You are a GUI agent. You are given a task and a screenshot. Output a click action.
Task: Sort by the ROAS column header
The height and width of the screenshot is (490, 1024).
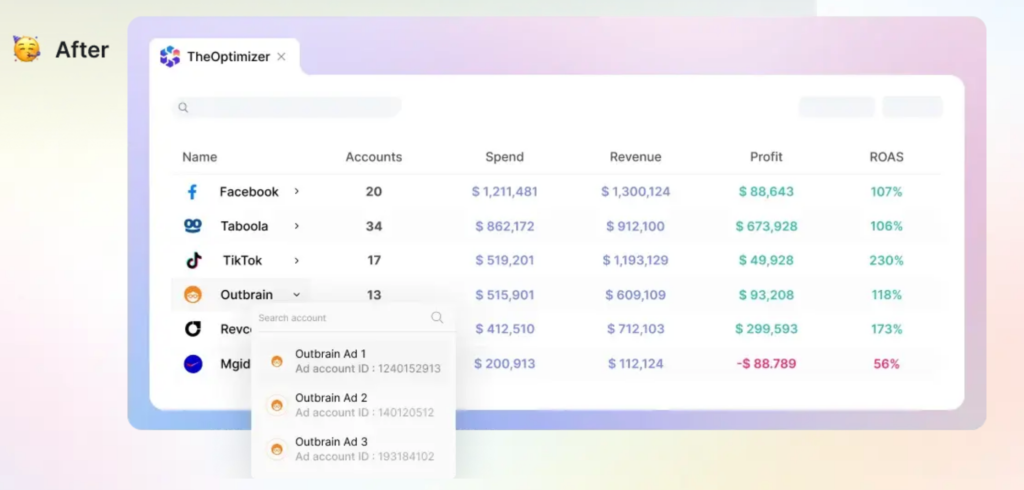pos(886,157)
